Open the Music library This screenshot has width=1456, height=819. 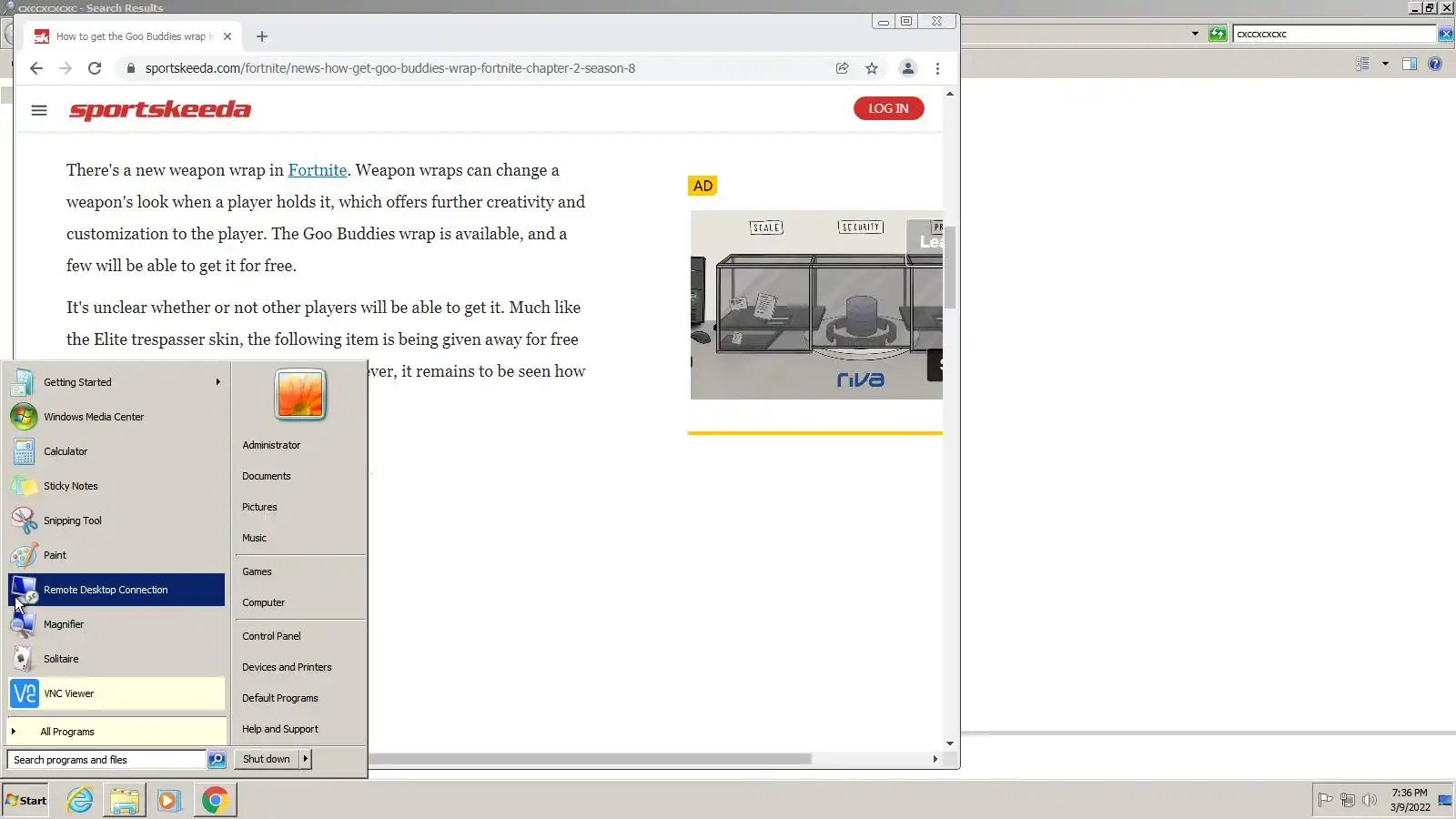(x=255, y=538)
